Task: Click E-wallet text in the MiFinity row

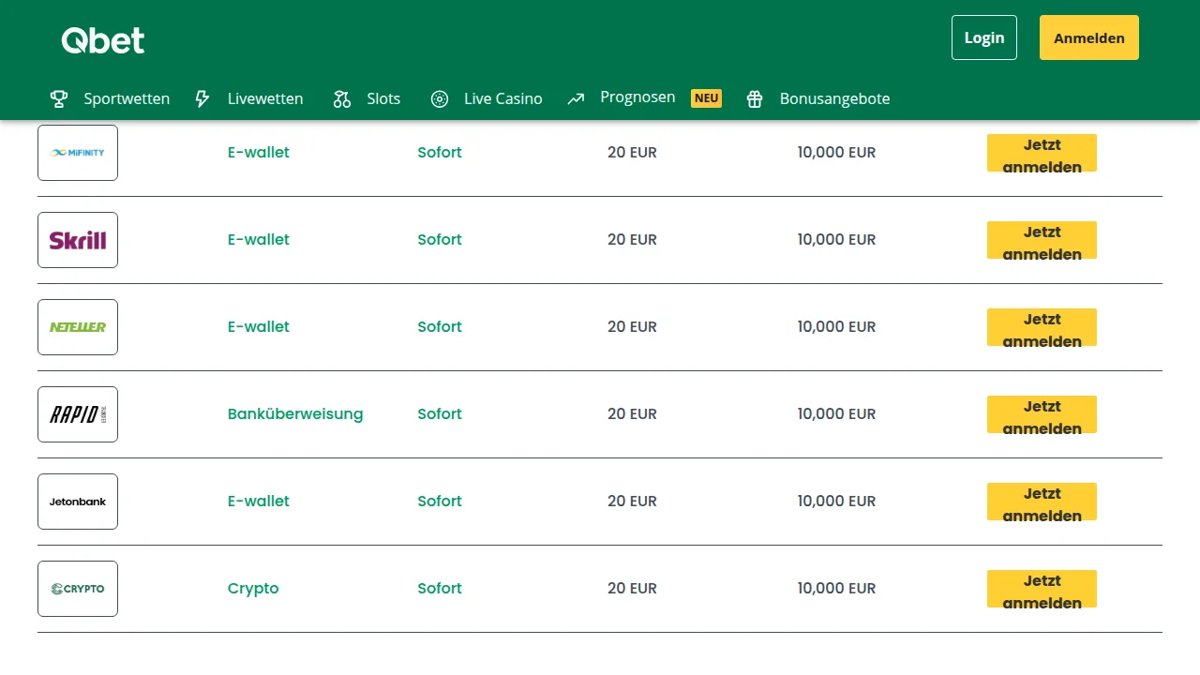Action: (259, 152)
